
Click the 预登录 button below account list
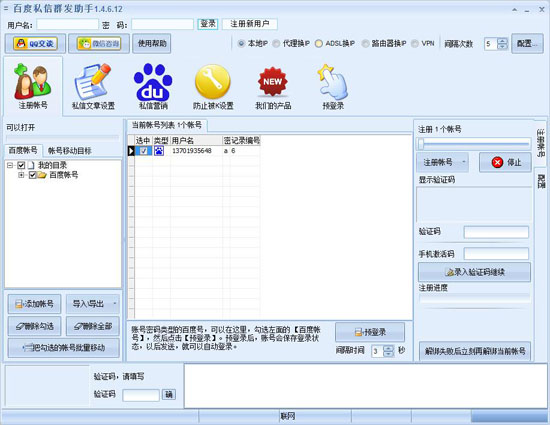(x=370, y=332)
